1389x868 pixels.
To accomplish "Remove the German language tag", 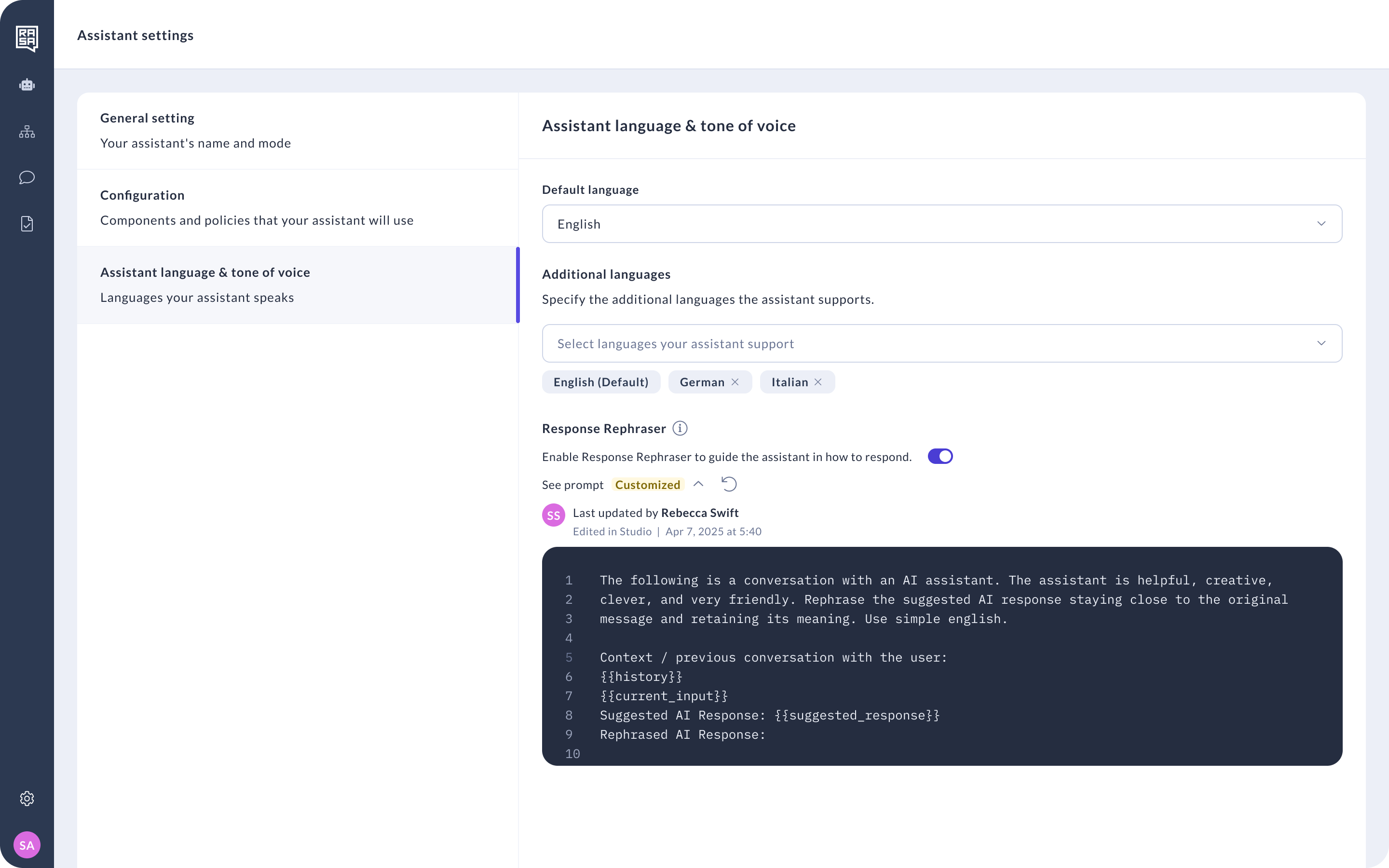I will coord(735,382).
